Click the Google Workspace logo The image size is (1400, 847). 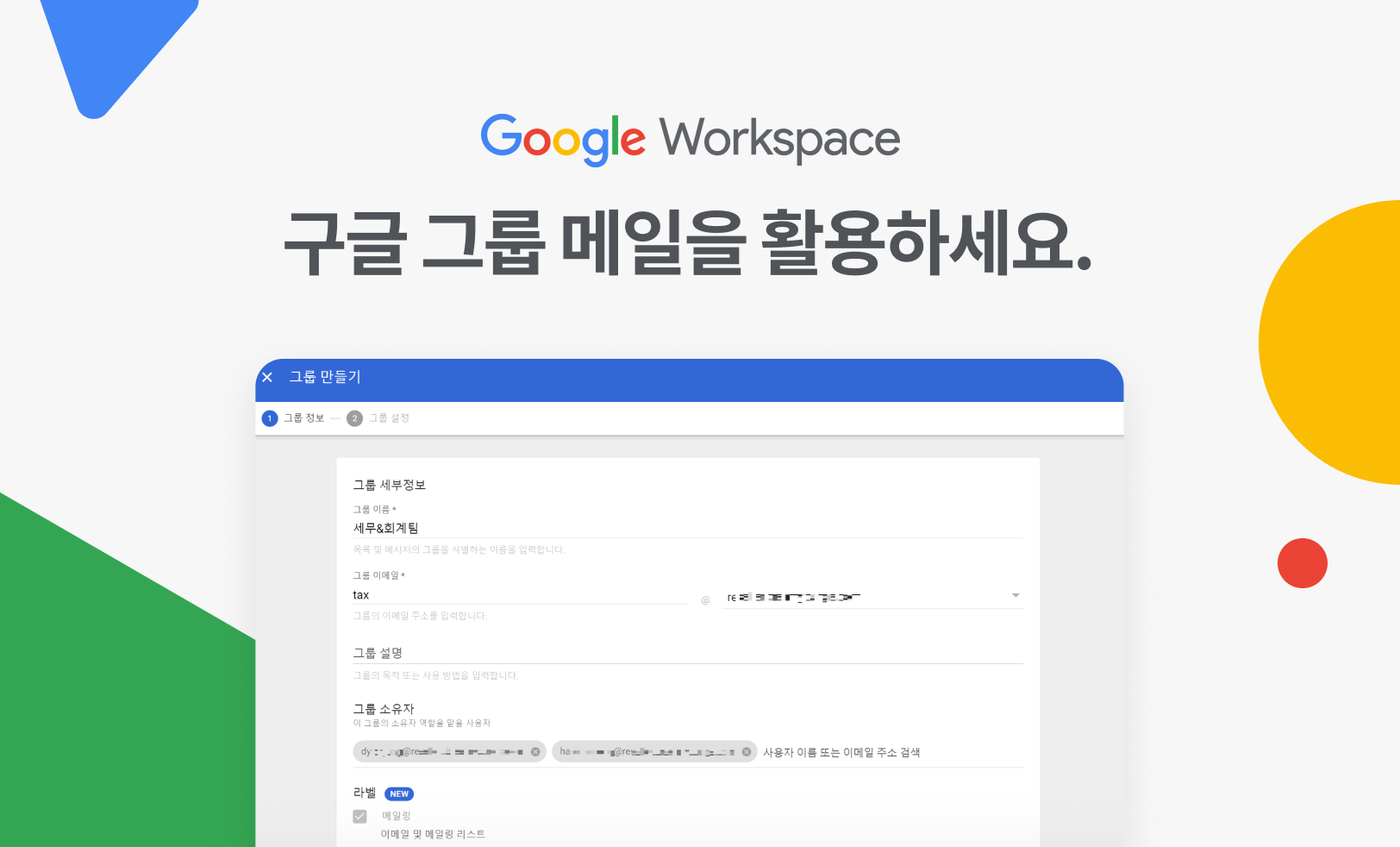691,139
